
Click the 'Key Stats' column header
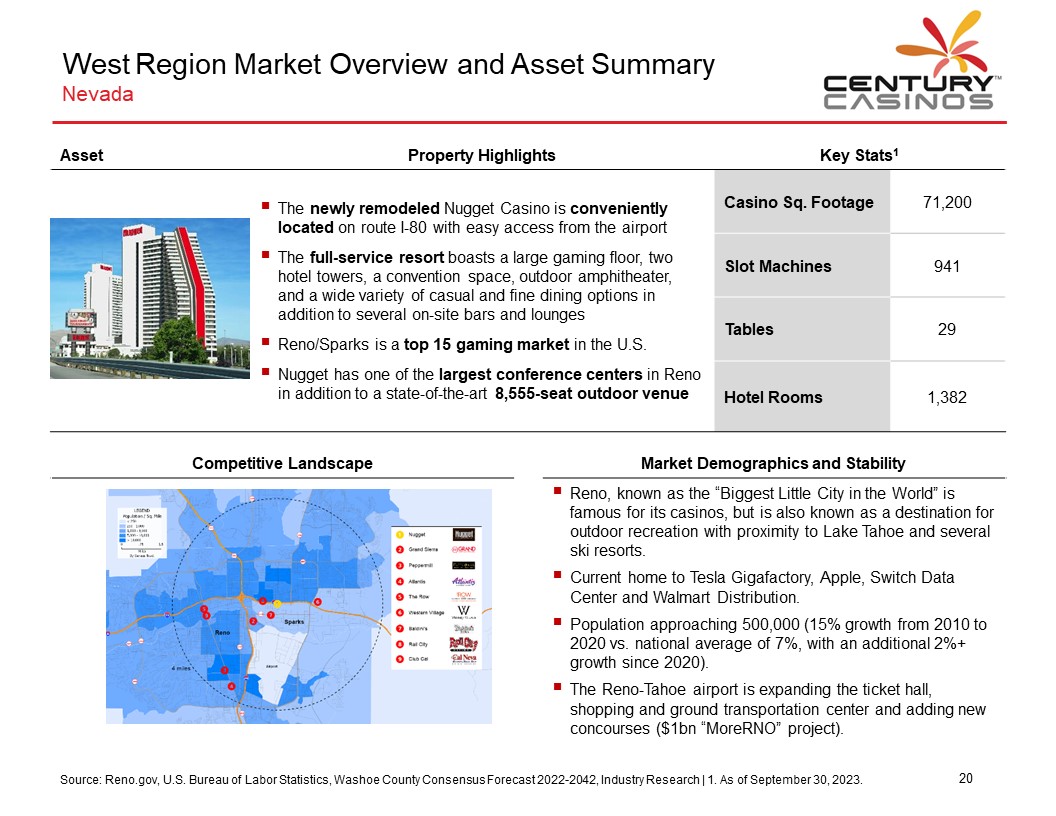pos(859,156)
